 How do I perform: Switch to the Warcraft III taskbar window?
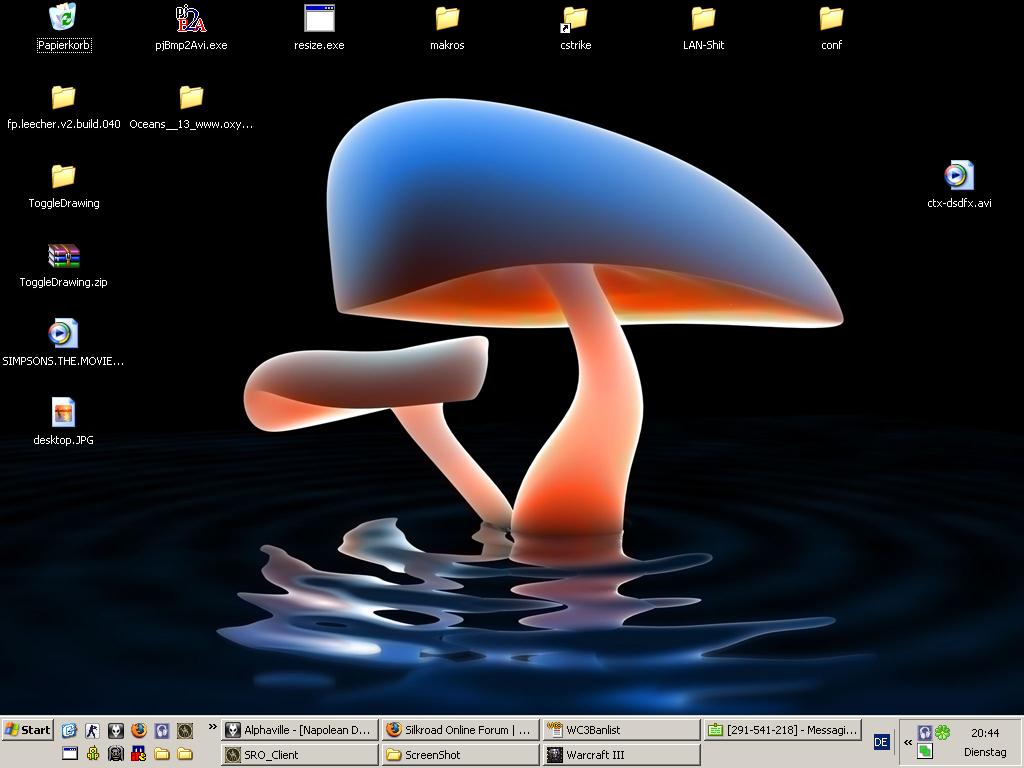pos(621,755)
